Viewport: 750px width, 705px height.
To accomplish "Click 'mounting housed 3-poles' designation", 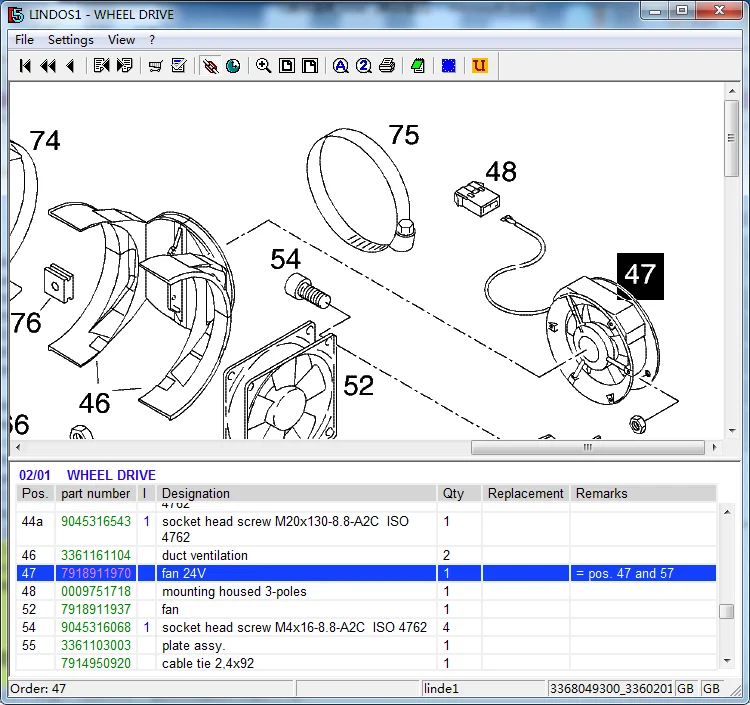I will pos(234,592).
